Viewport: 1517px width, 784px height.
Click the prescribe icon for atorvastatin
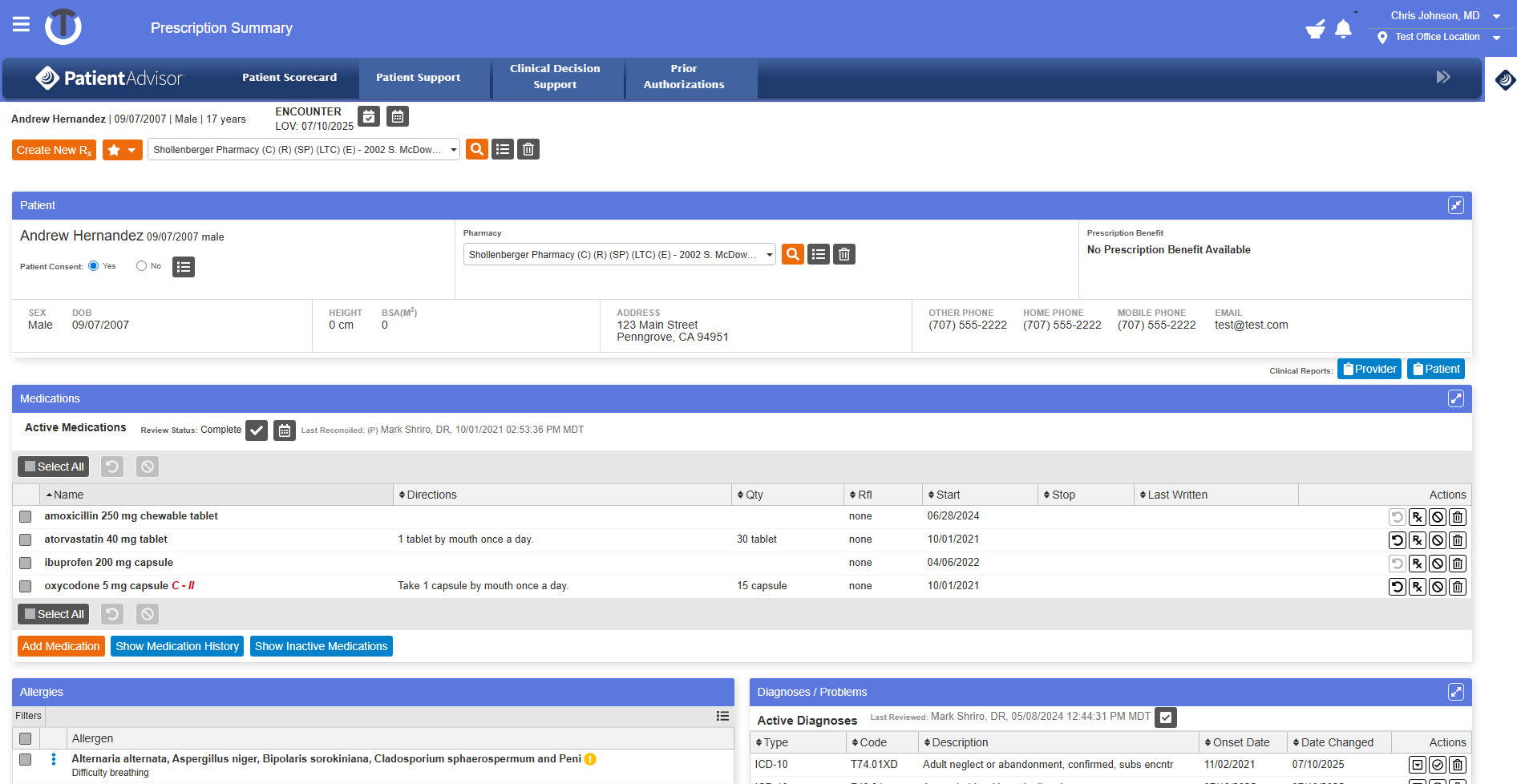(1418, 540)
